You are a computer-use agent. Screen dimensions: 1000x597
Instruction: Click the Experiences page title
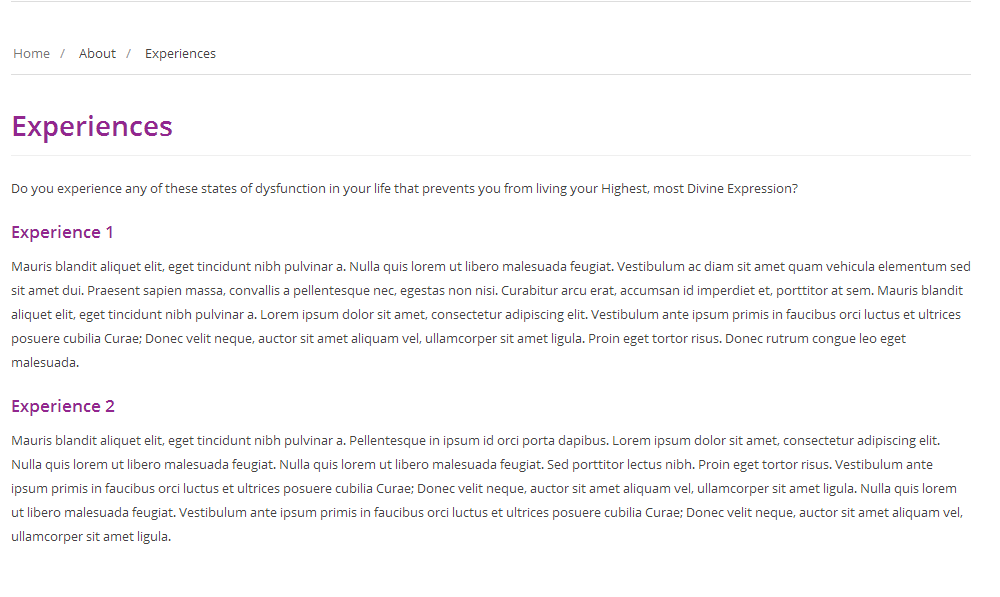[x=92, y=126]
